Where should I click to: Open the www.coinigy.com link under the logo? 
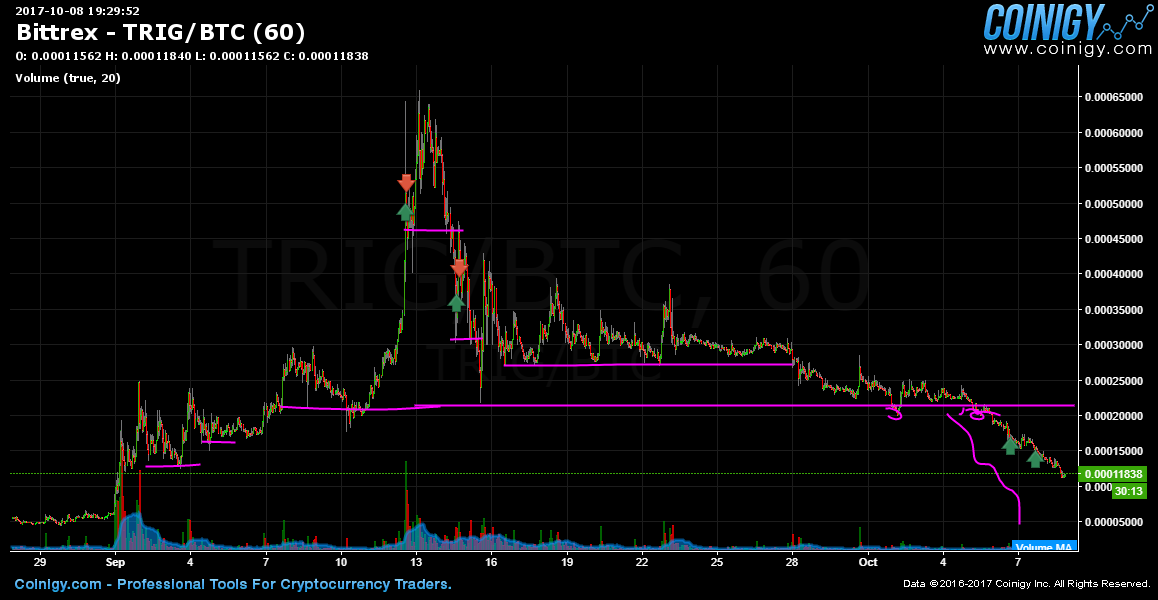1067,48
